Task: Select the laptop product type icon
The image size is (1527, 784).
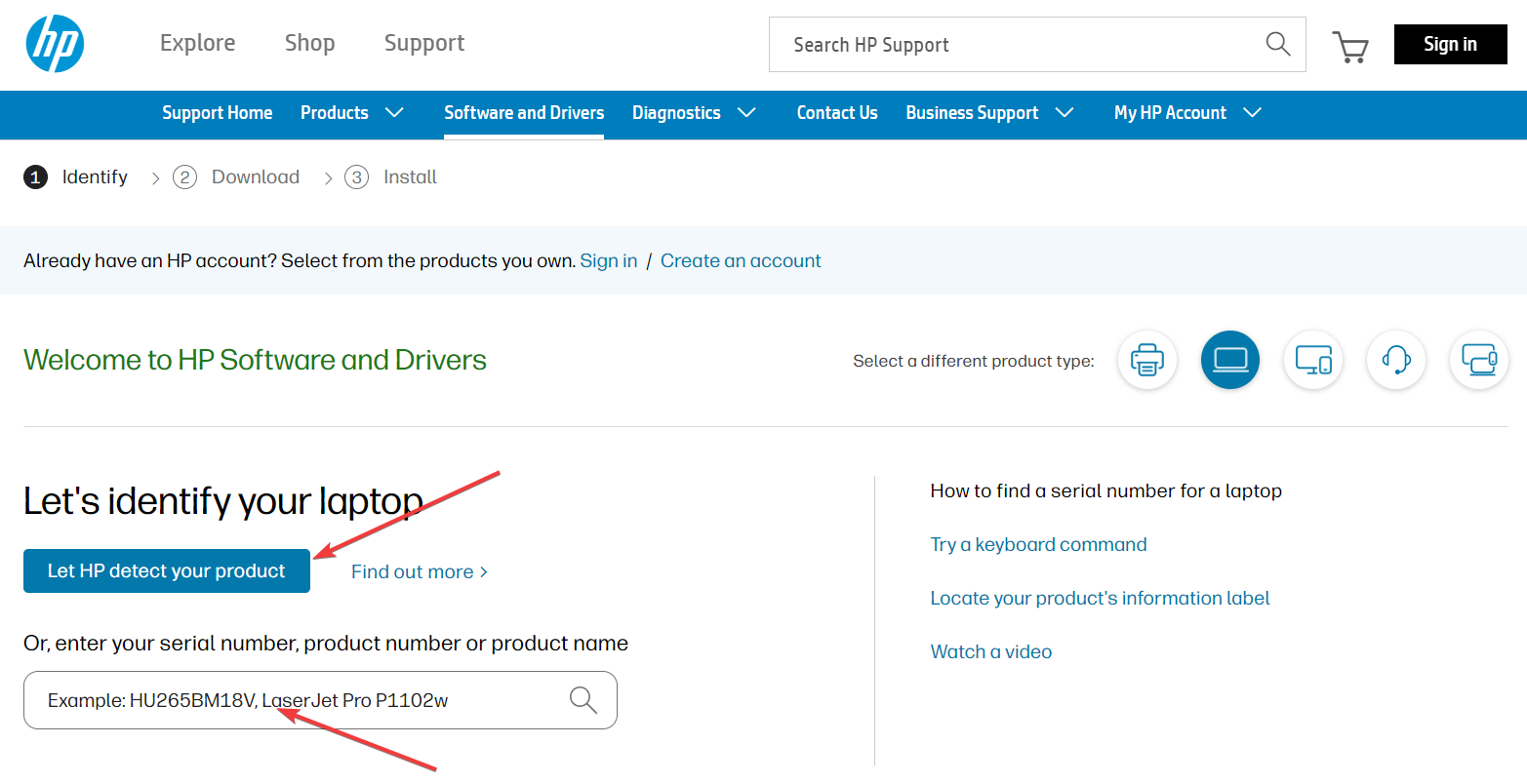Action: point(1230,360)
